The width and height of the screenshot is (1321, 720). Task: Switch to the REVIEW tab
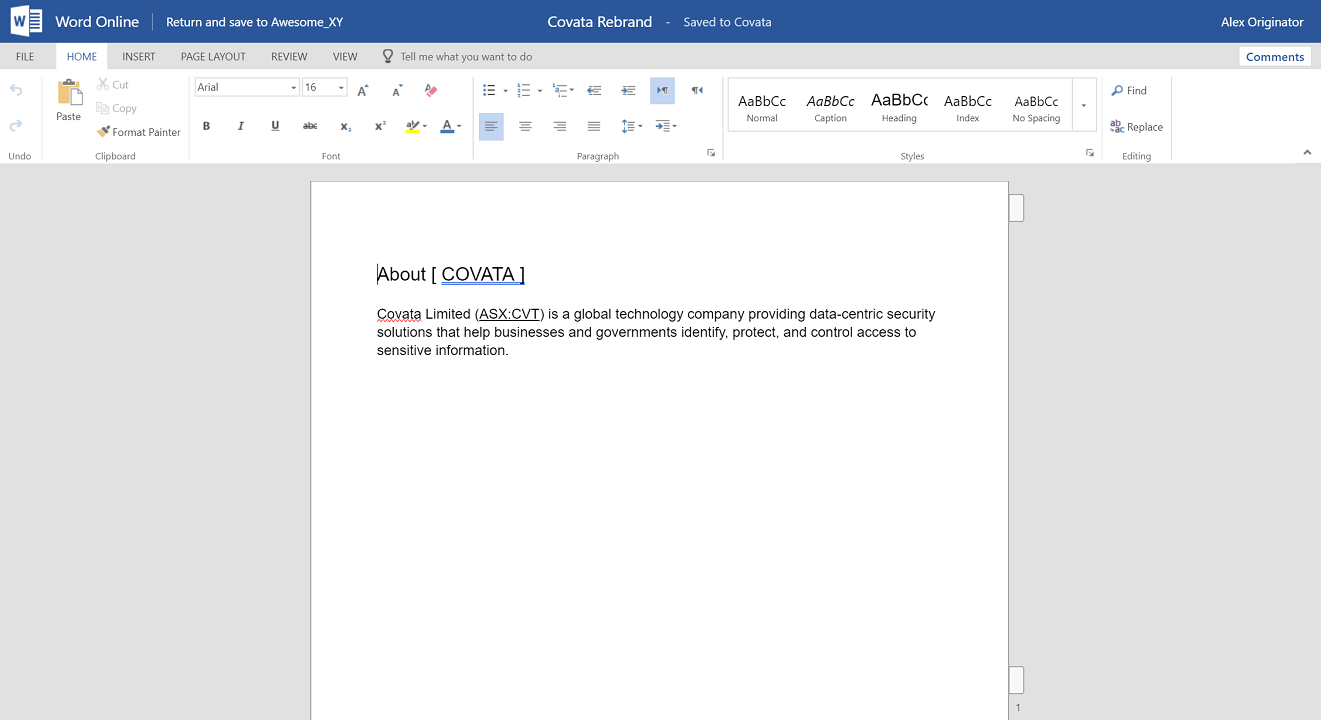pos(289,57)
